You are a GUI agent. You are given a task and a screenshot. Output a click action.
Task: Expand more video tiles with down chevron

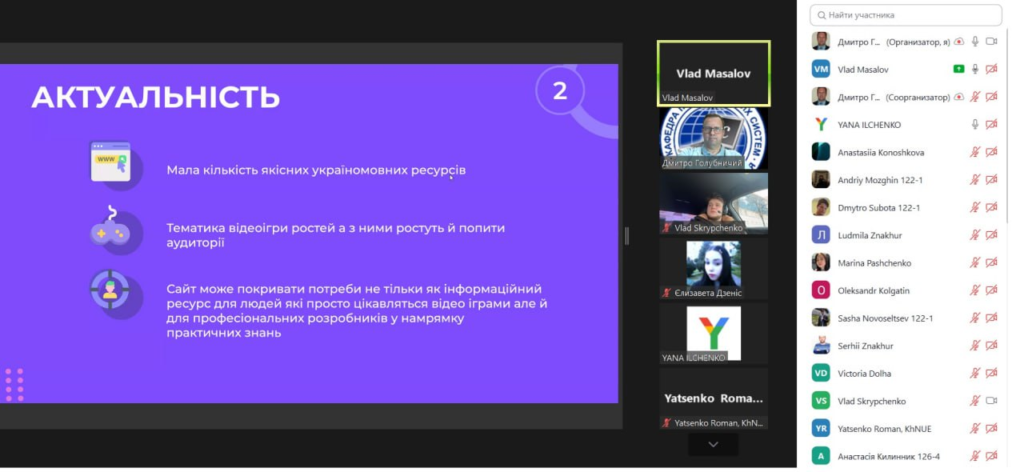713,443
